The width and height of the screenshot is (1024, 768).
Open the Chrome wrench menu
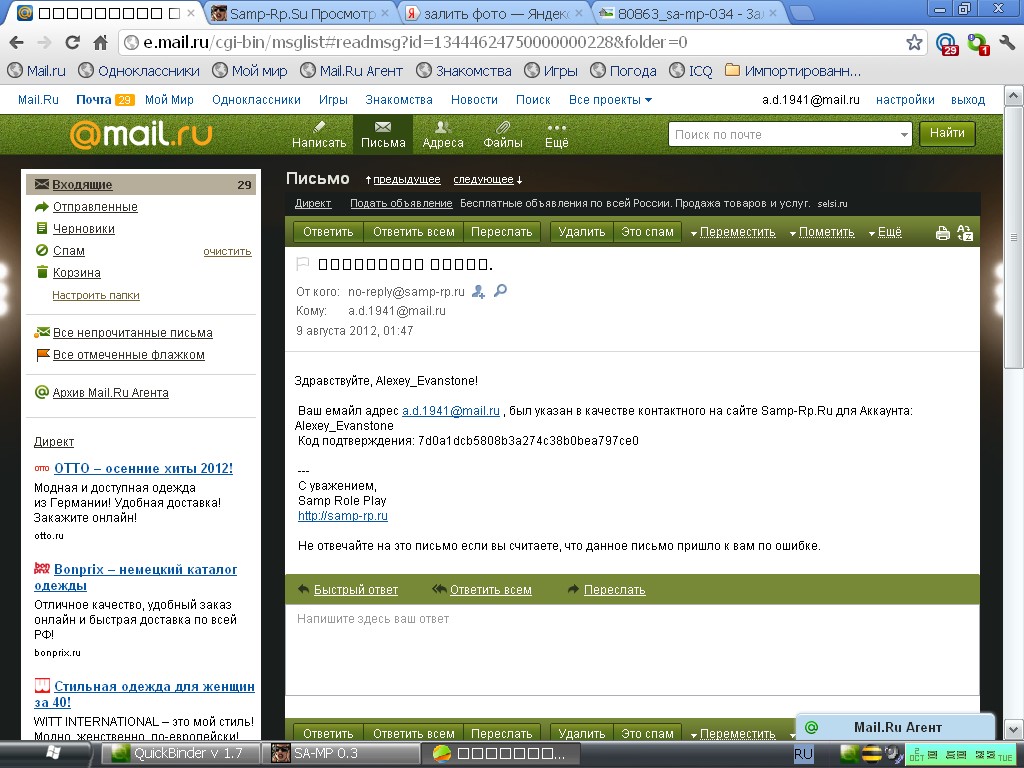click(x=1007, y=42)
